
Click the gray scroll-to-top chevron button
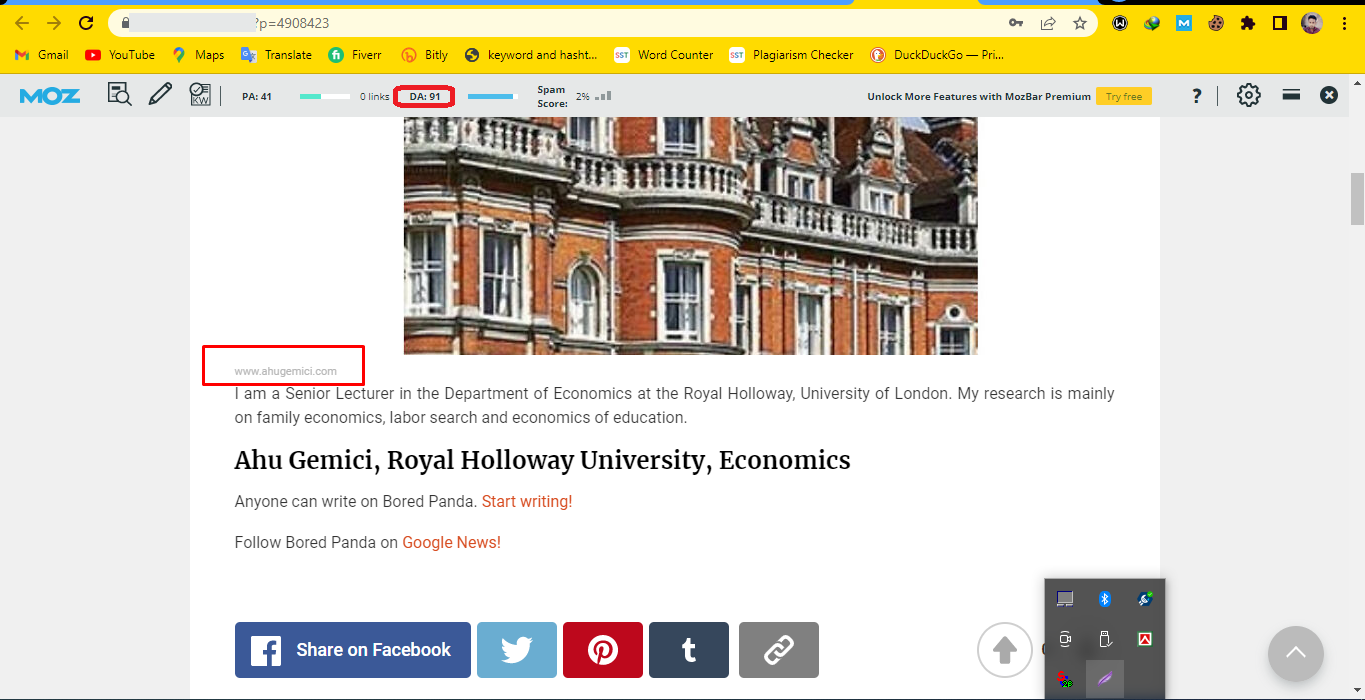(1295, 654)
